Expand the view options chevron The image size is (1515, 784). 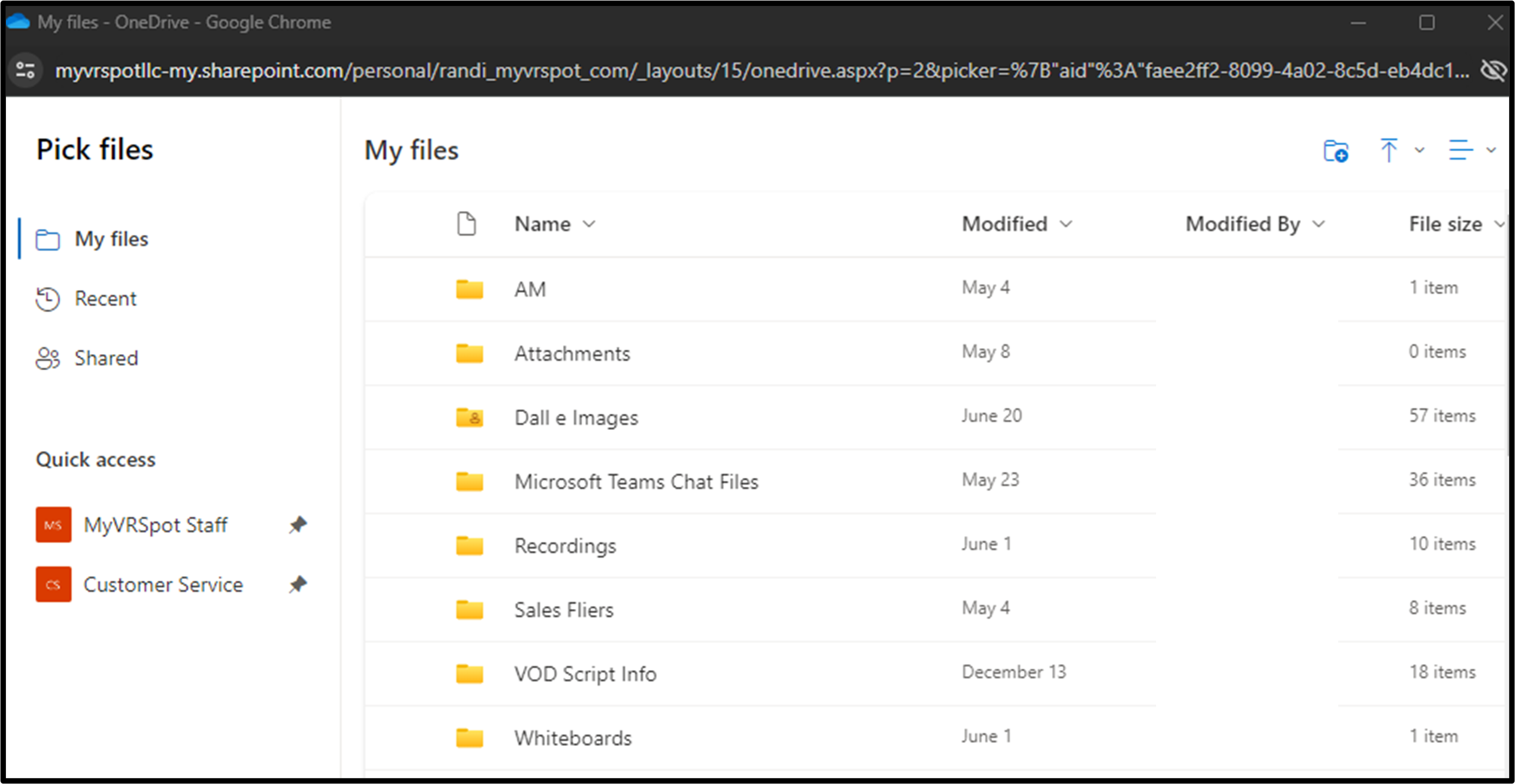[x=1491, y=150]
